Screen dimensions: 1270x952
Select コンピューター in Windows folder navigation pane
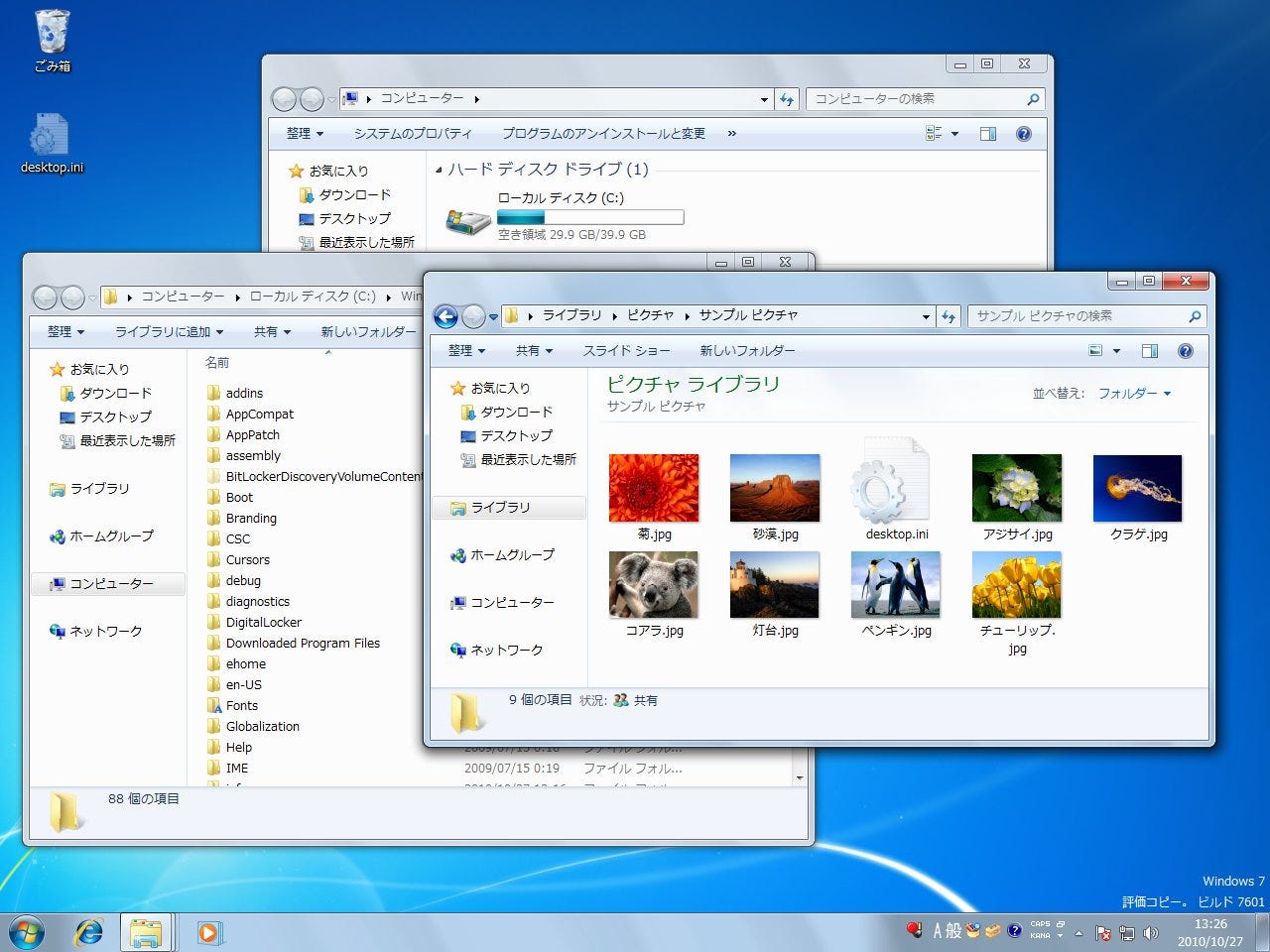click(109, 584)
